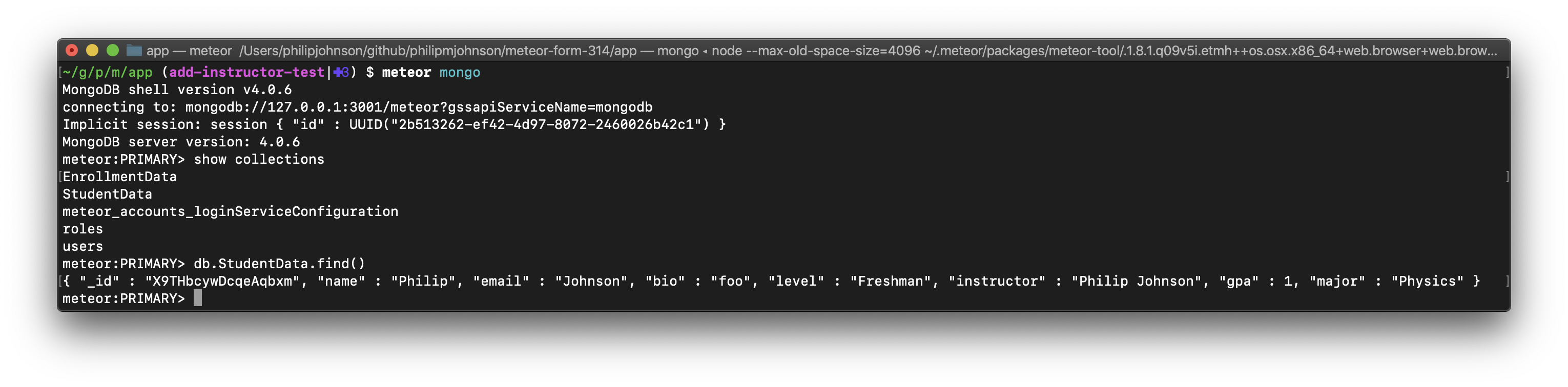Click the roles collection name
This screenshot has width=1568, height=387.
(83, 229)
